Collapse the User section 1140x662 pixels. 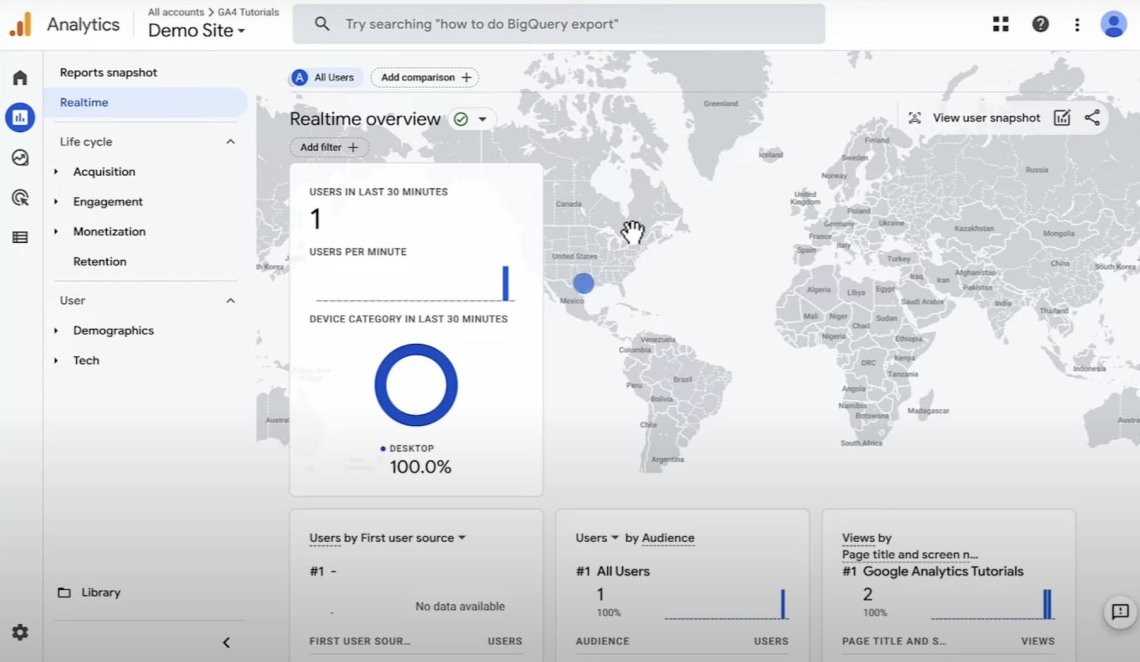point(230,300)
